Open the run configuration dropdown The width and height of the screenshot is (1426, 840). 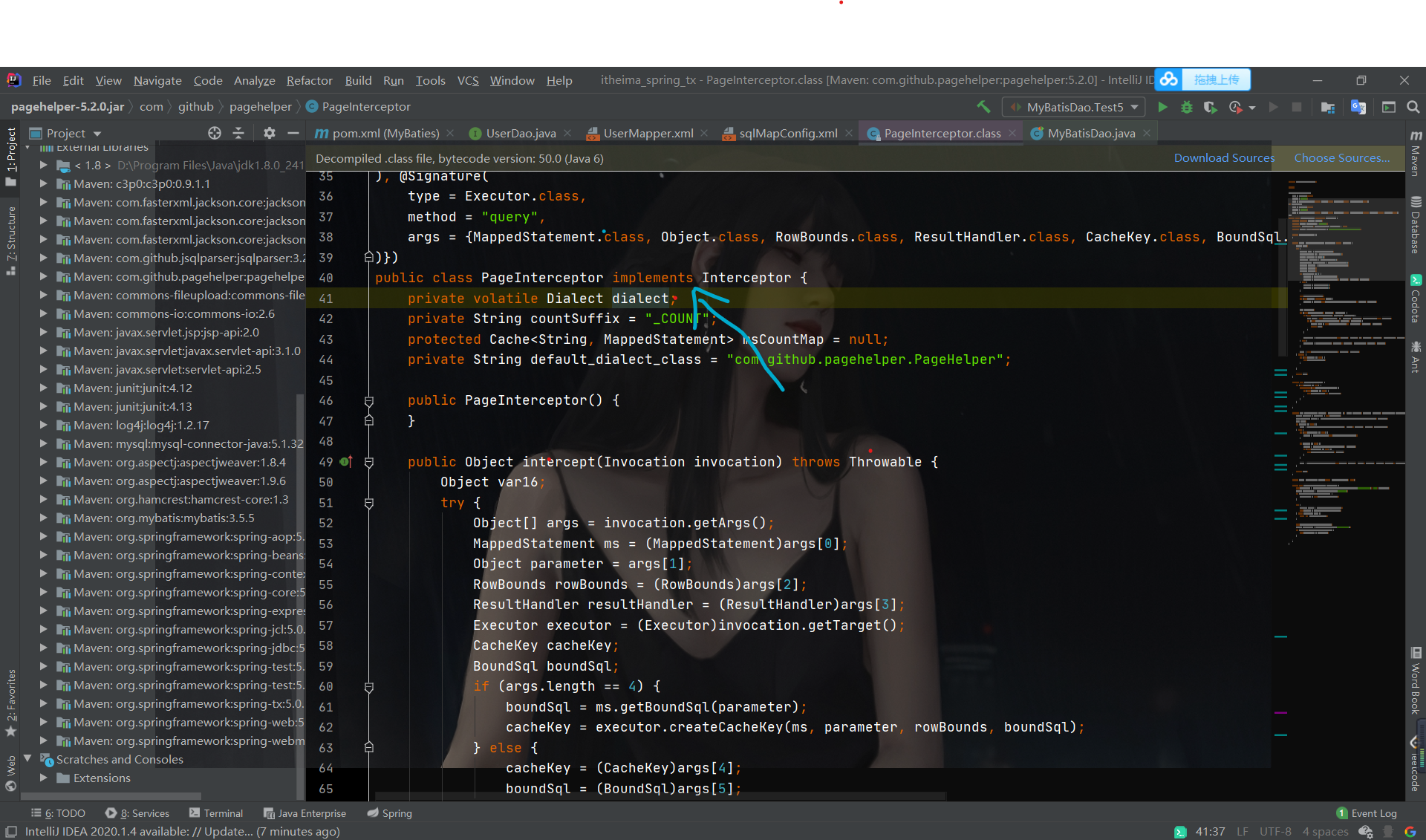click(x=1074, y=107)
